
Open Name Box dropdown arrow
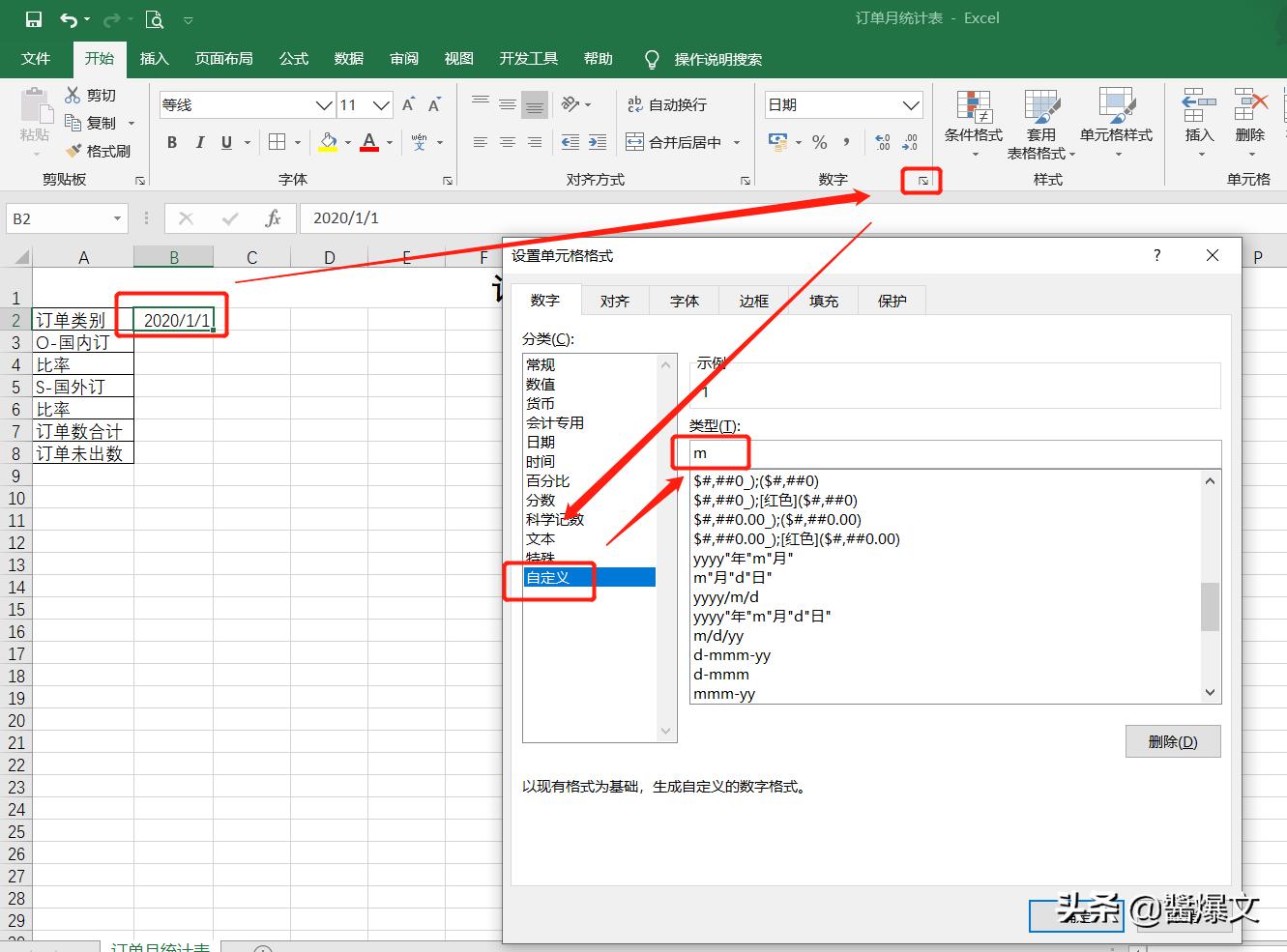pos(117,218)
